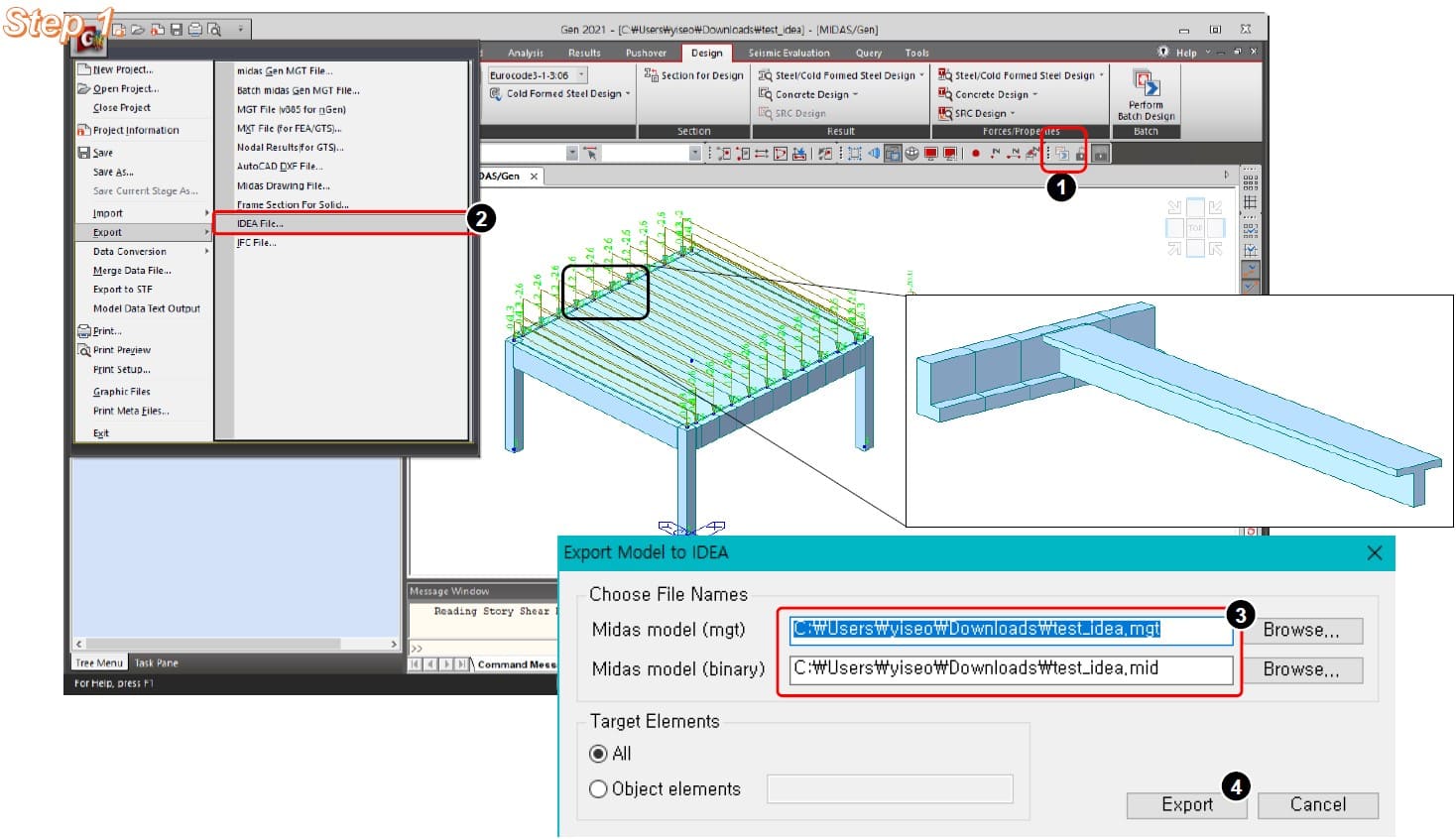Click the last dark toolbar icon after the padlock
The width and height of the screenshot is (1456, 839).
(1100, 153)
